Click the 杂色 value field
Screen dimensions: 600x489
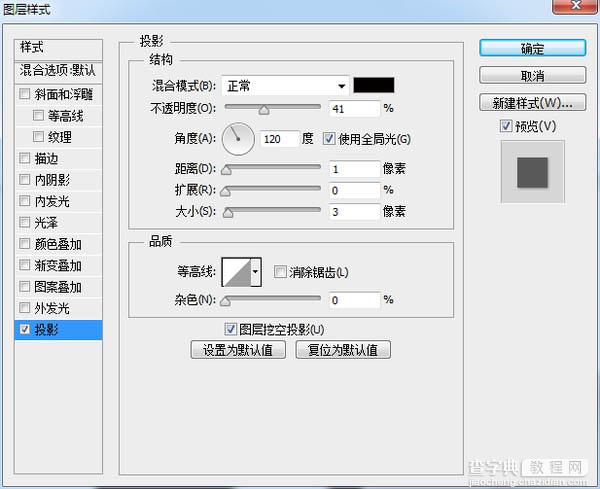pos(355,300)
